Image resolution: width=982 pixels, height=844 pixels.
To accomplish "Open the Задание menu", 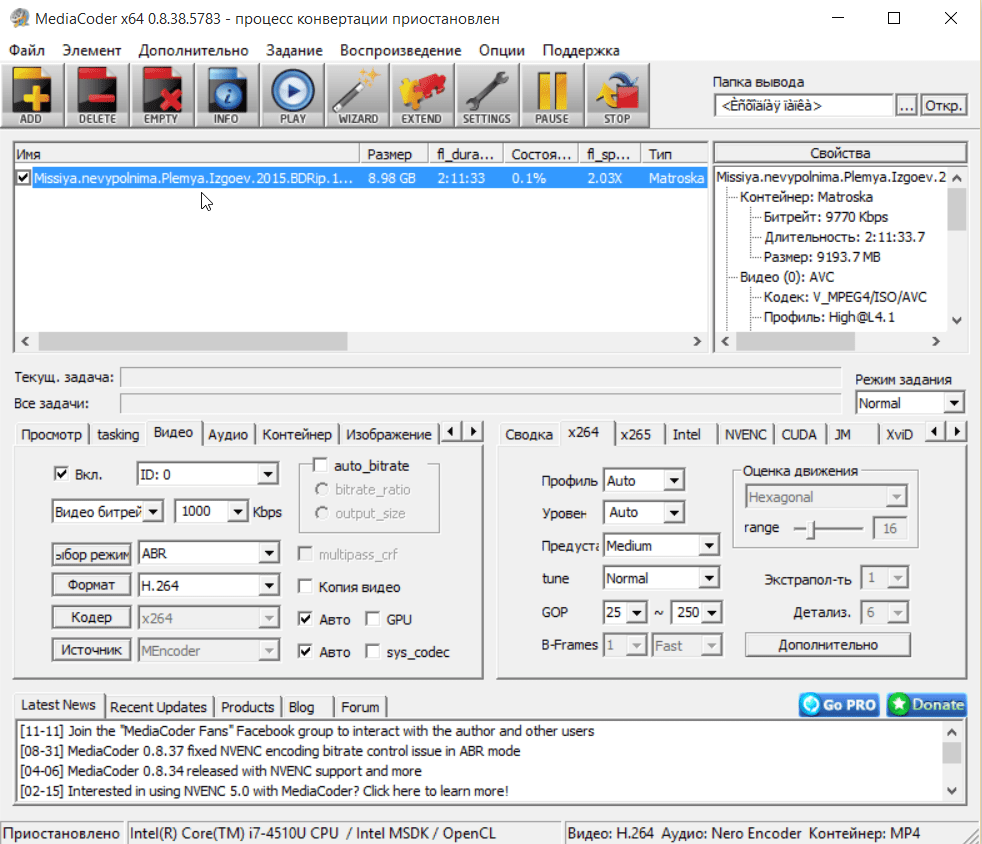I will pyautogui.click(x=294, y=50).
